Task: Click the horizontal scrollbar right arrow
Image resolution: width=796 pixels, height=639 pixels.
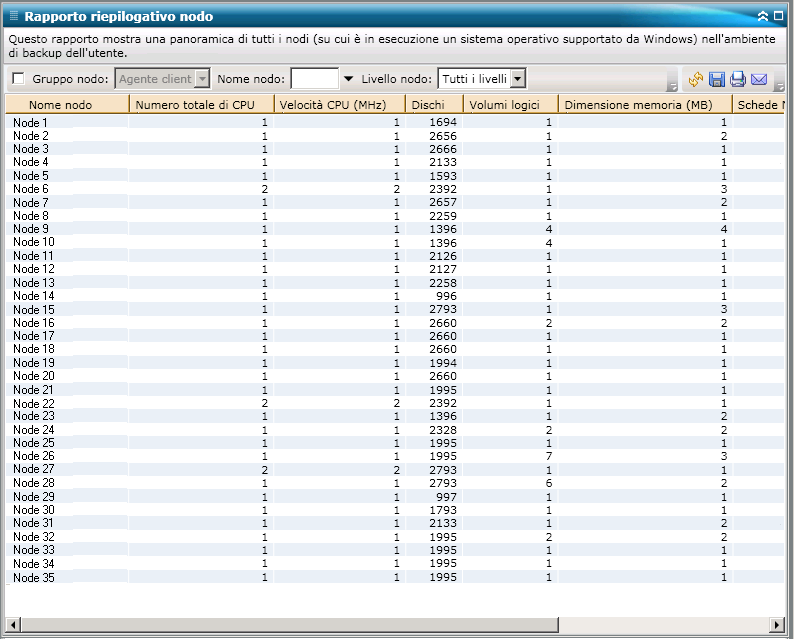Action: click(777, 624)
